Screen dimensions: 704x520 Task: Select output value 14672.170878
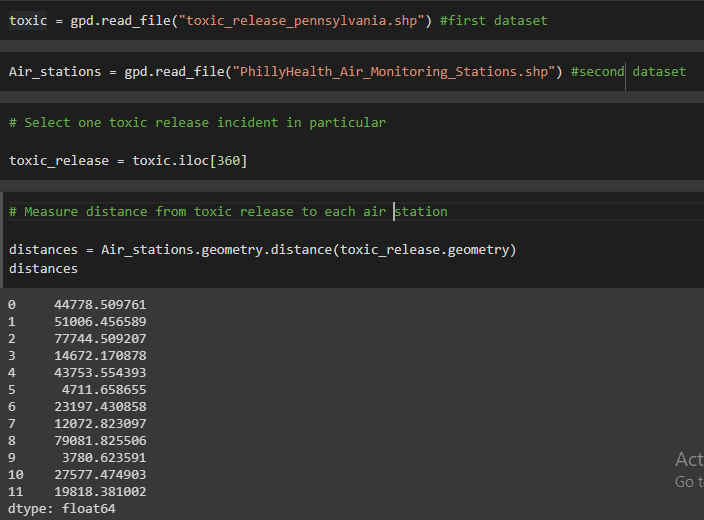(x=100, y=356)
